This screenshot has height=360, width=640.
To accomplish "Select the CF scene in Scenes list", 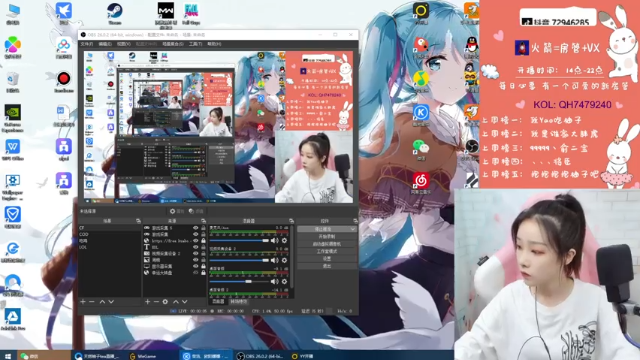I will (x=109, y=228).
